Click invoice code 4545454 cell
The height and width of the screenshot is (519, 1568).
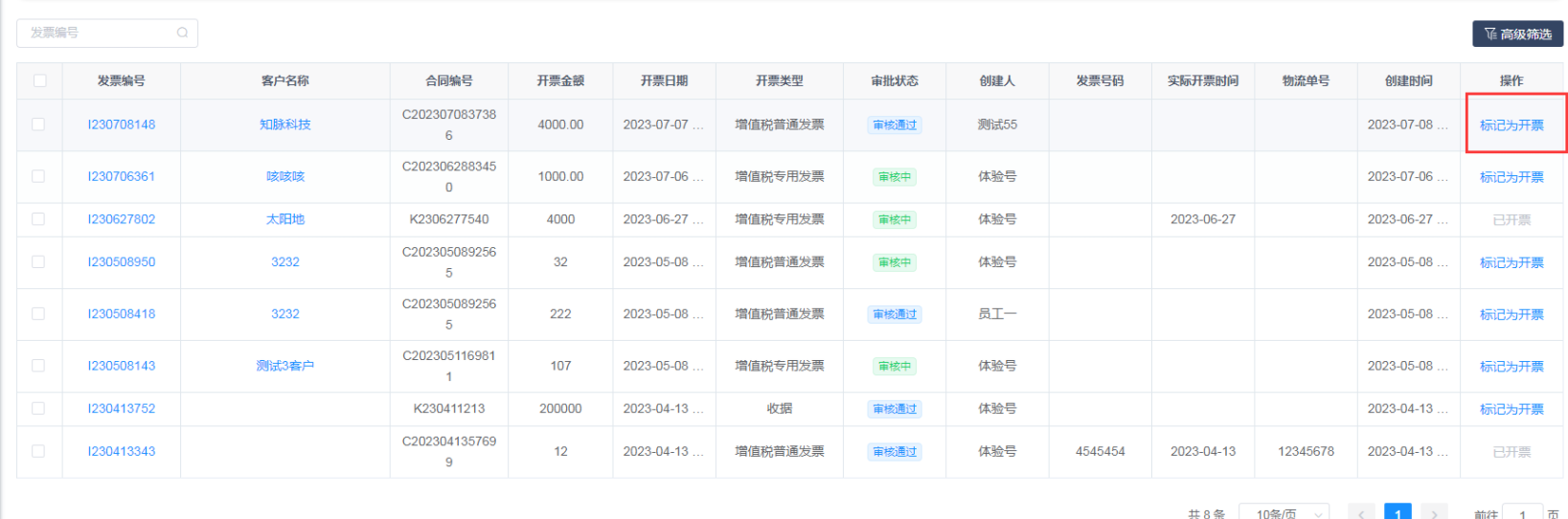point(1100,451)
